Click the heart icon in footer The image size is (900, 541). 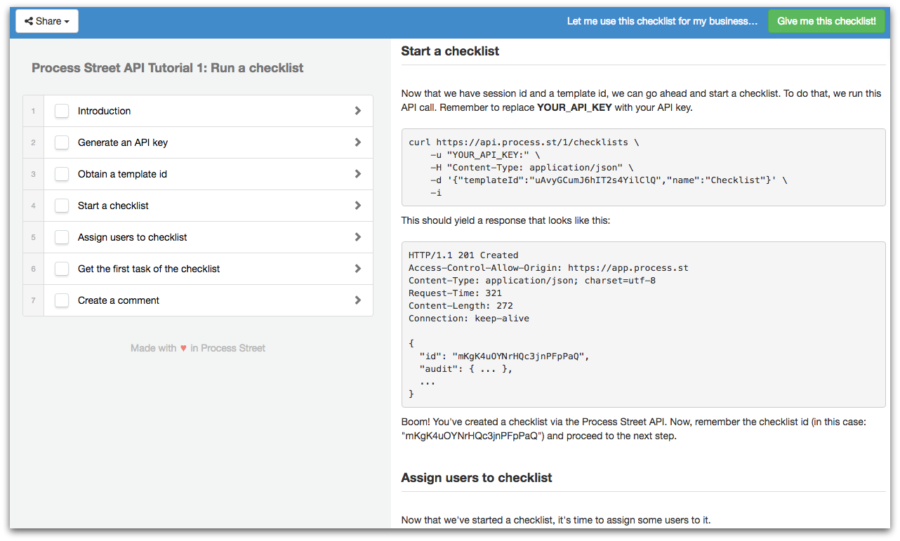pyautogui.click(x=183, y=348)
